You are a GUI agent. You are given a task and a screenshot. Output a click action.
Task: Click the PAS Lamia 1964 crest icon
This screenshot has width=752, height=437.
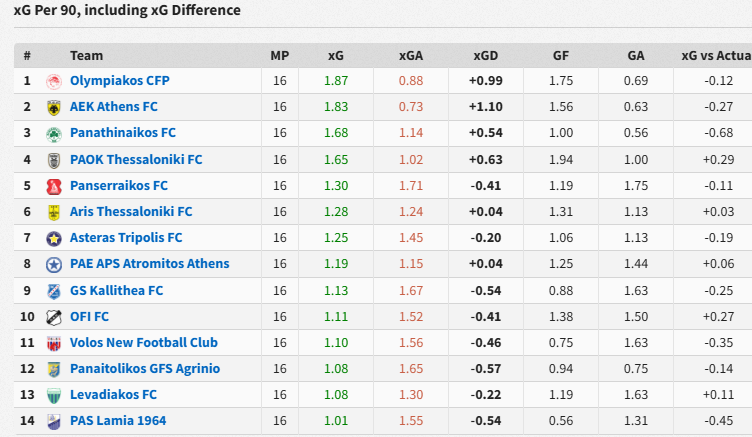point(54,421)
